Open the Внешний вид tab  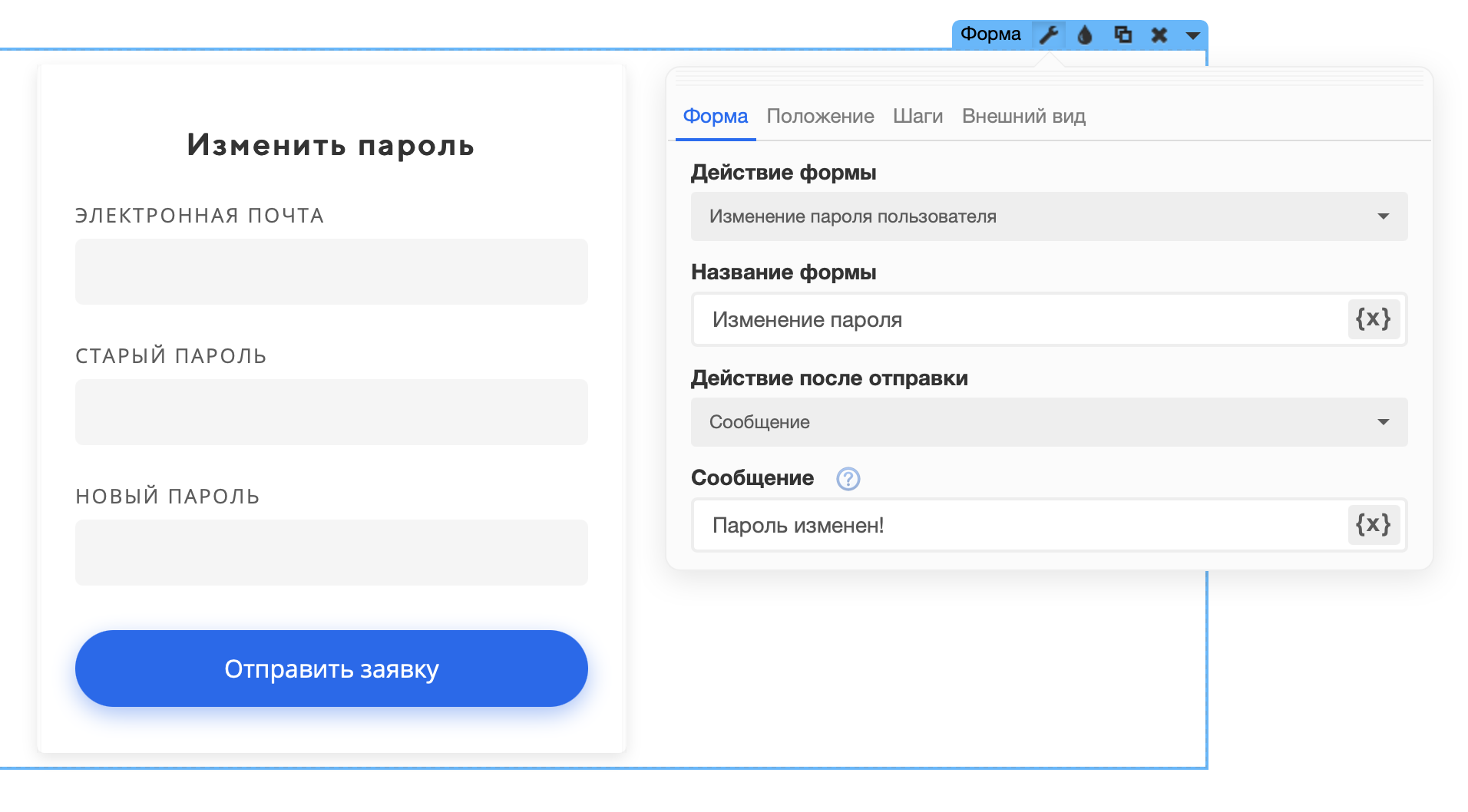tap(1023, 117)
